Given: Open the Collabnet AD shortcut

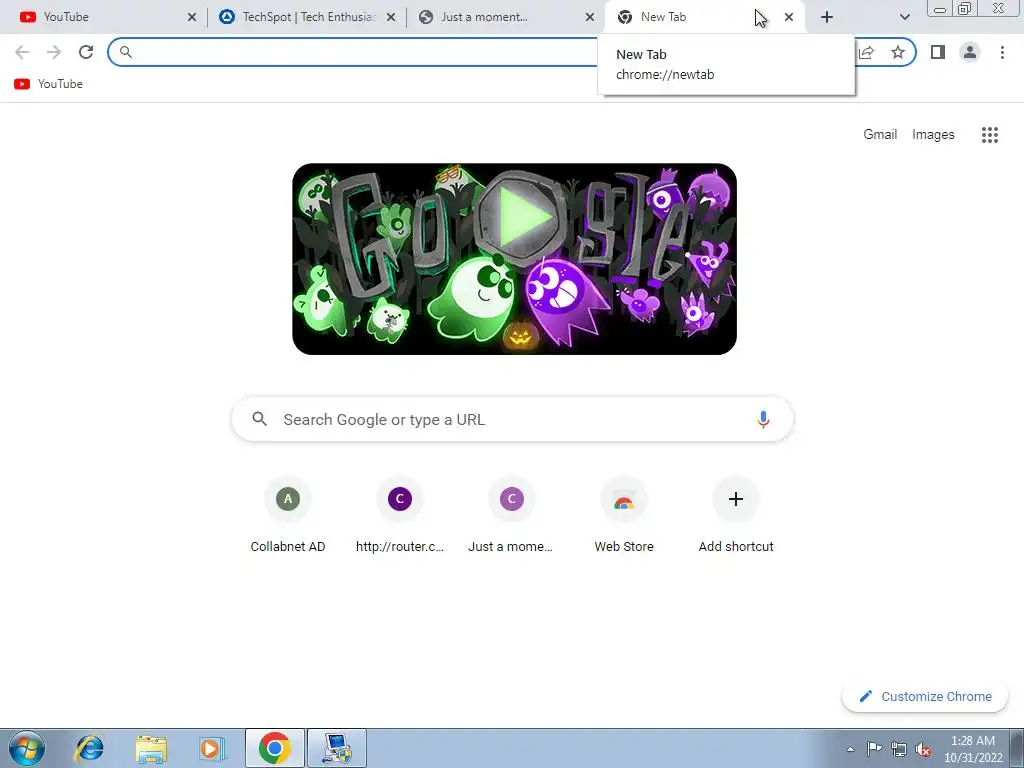Looking at the screenshot, I should point(287,516).
